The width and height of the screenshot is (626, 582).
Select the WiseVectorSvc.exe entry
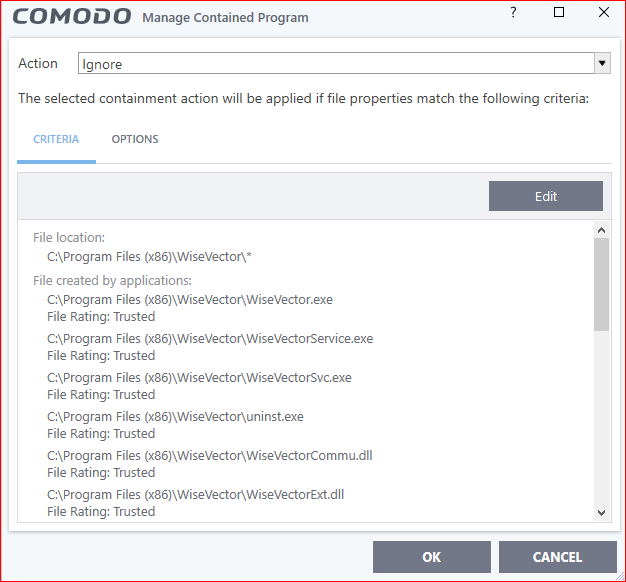[x=199, y=377]
